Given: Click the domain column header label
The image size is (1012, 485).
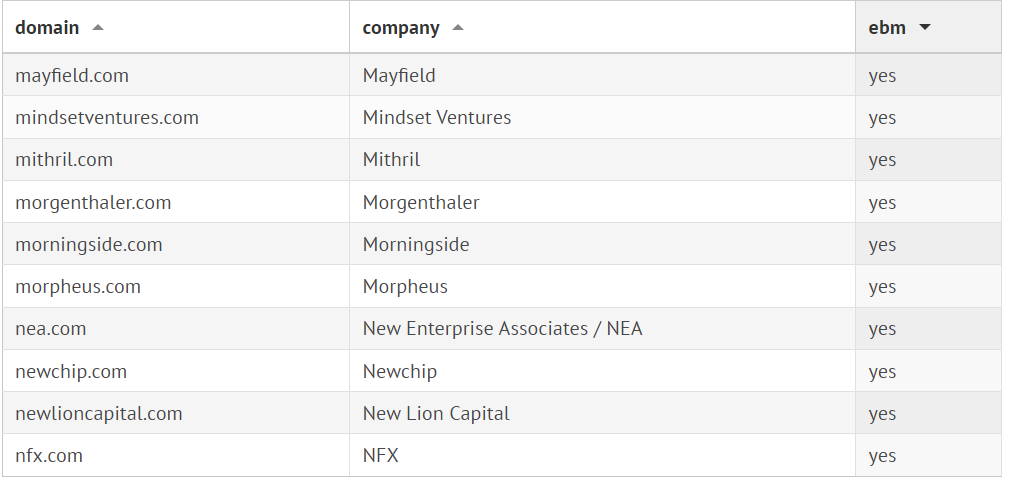Looking at the screenshot, I should point(47,28).
